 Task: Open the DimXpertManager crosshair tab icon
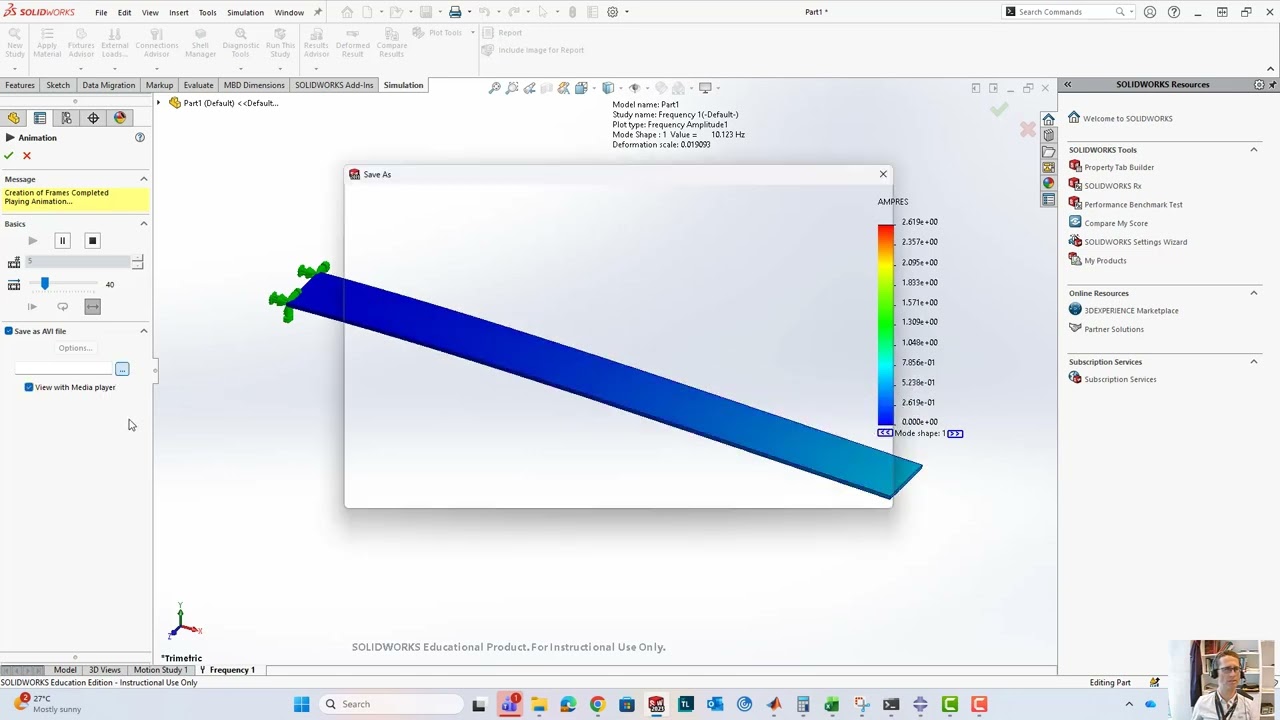[x=93, y=118]
